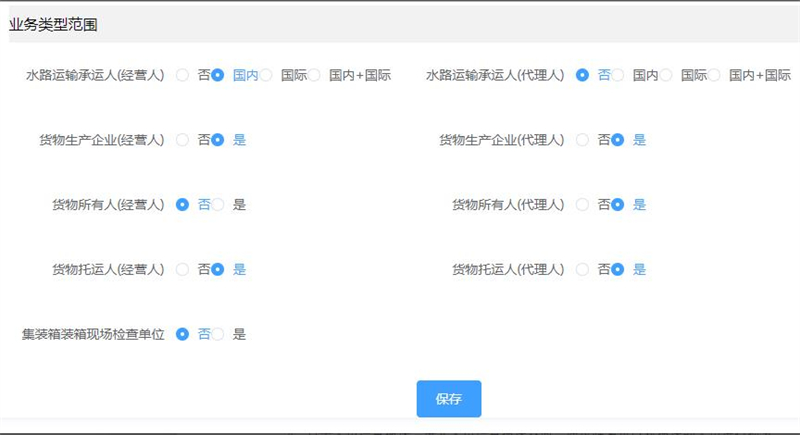The image size is (800, 435).
Task: Select 国内+国际 for 水路运输承运人(代理人)
Action: (714, 75)
